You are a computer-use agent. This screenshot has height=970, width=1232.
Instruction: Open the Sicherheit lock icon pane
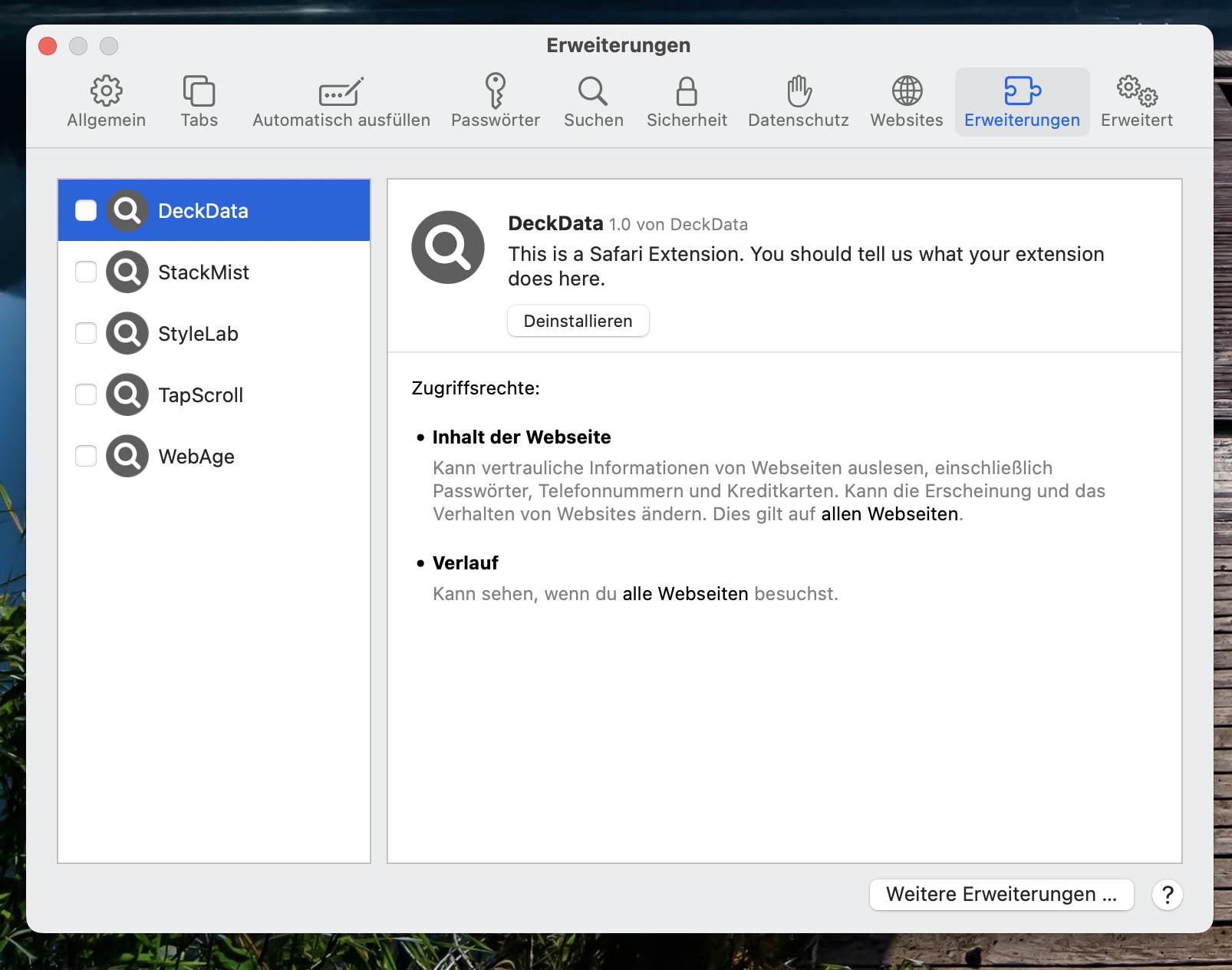coord(687,101)
